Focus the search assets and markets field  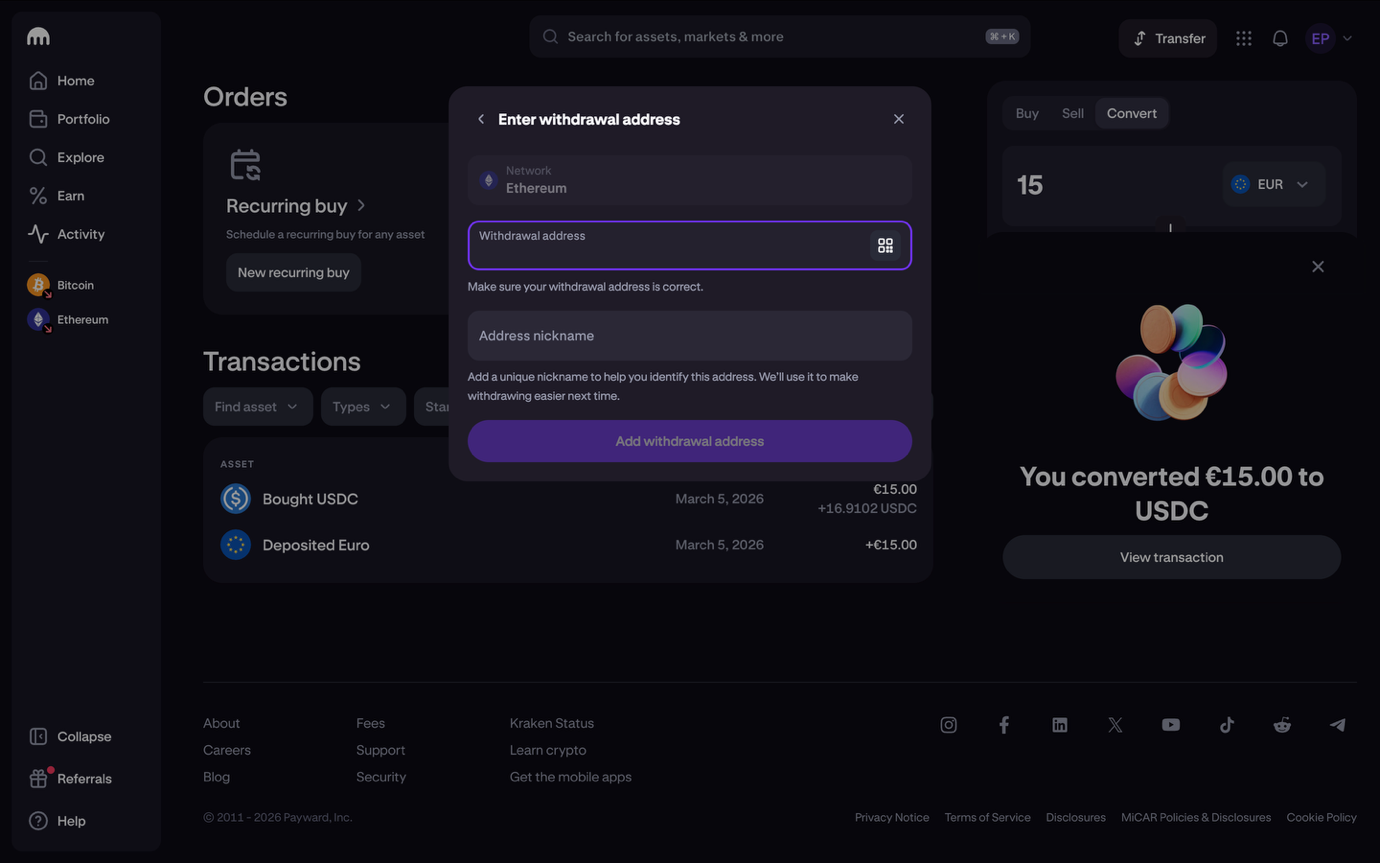[x=779, y=37]
